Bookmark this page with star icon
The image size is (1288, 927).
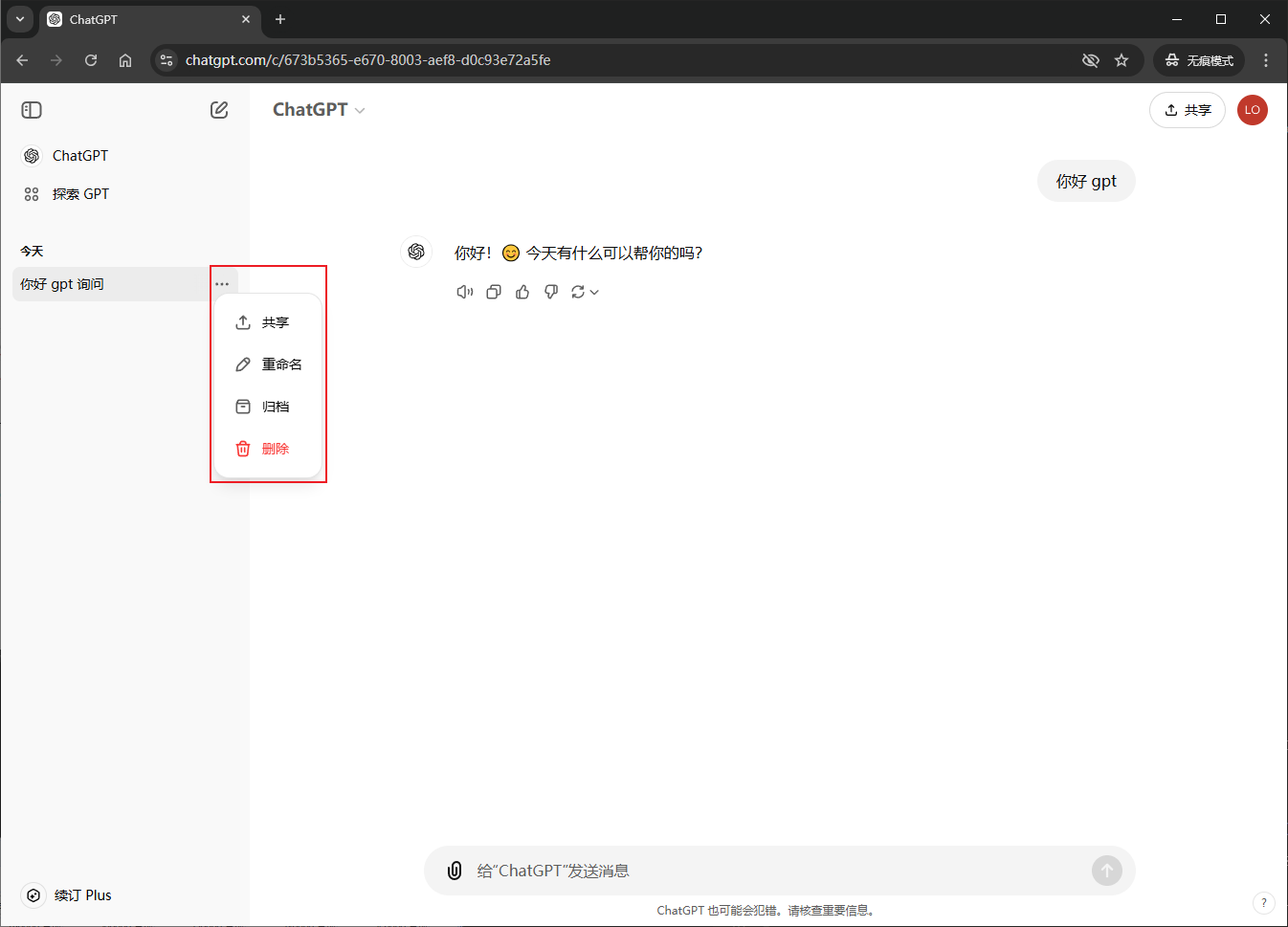point(1121,60)
